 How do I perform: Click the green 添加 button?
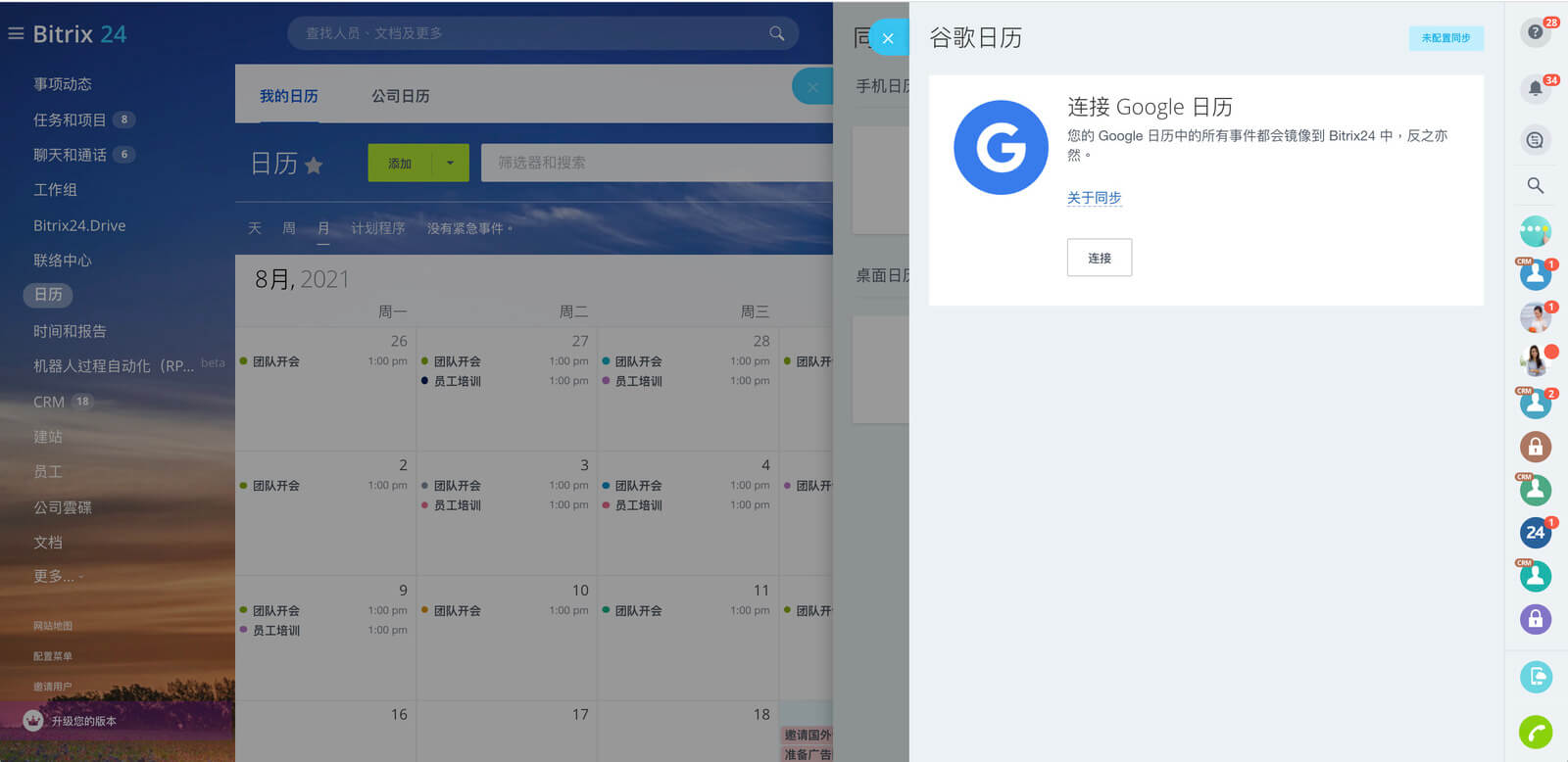[x=400, y=163]
